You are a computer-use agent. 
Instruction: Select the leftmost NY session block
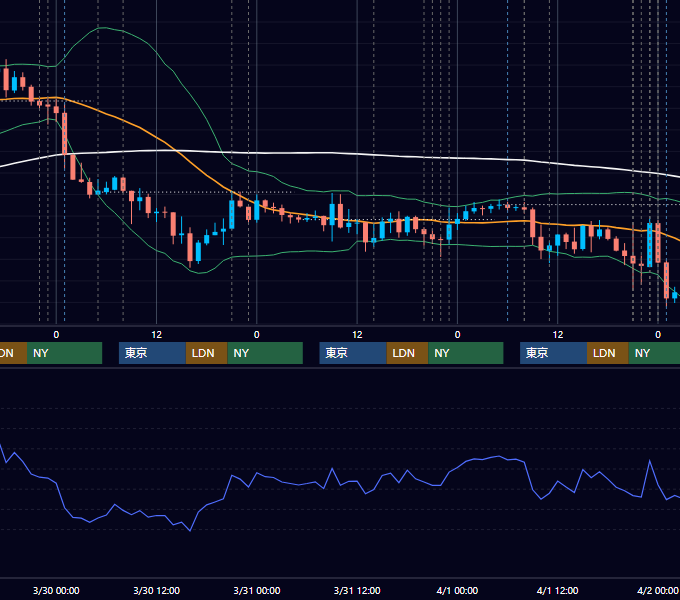(x=64, y=353)
